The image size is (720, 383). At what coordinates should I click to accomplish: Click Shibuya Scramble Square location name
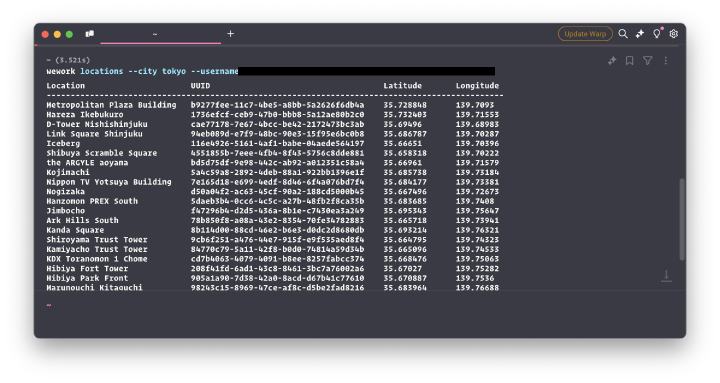tap(101, 153)
